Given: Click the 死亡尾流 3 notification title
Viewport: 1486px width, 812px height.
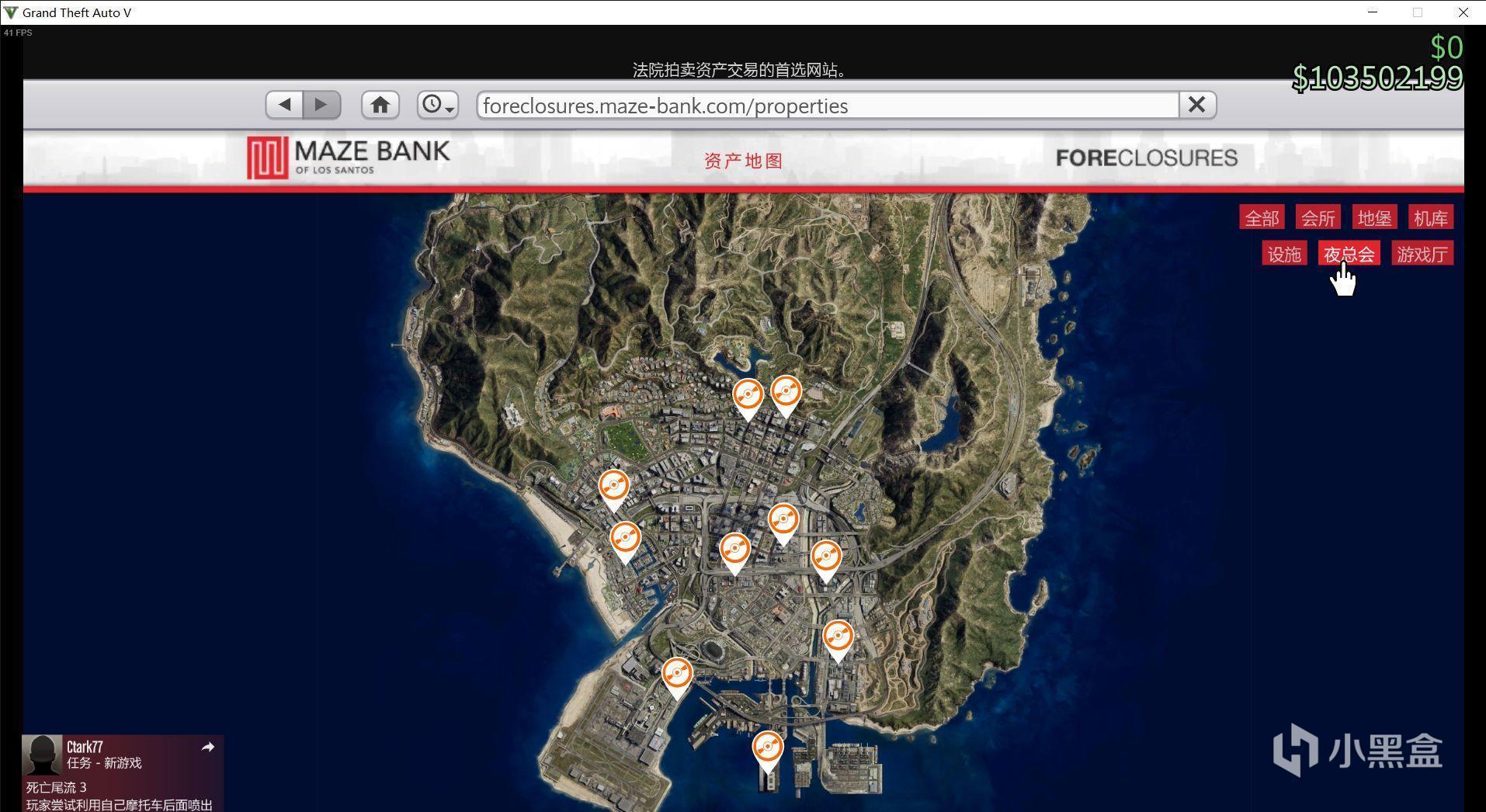Looking at the screenshot, I should tap(57, 787).
